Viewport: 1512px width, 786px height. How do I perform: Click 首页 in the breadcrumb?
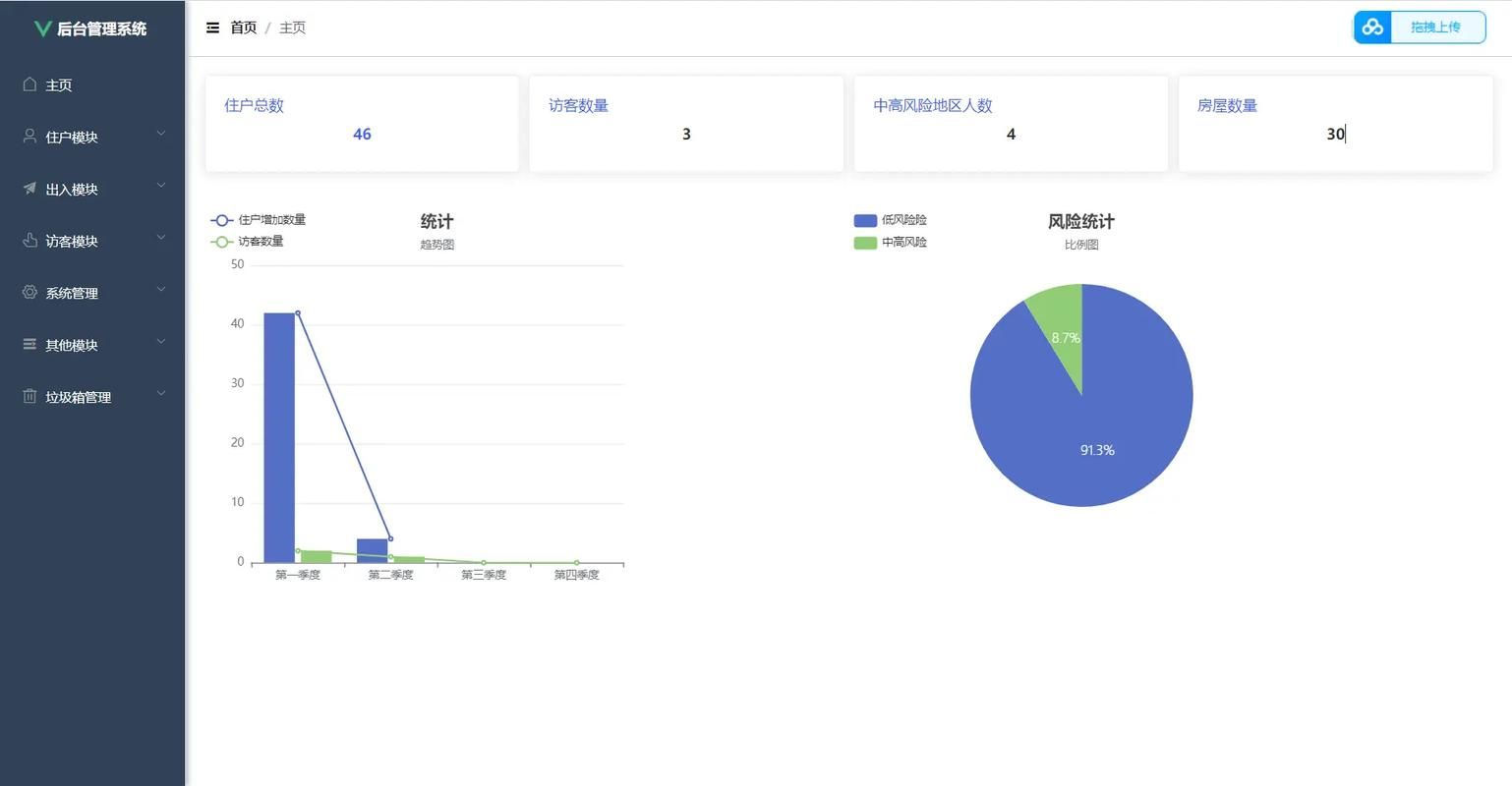coord(243,26)
